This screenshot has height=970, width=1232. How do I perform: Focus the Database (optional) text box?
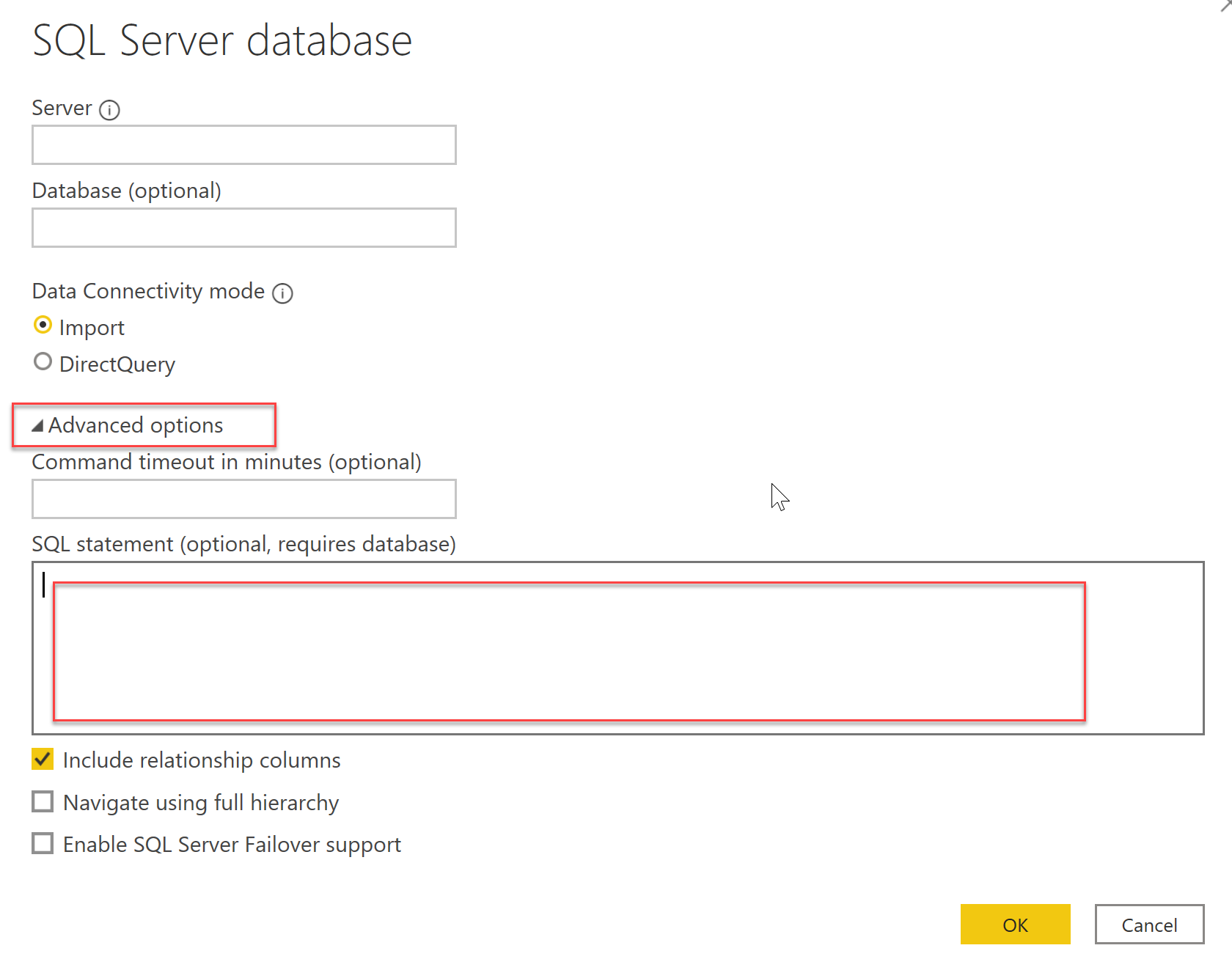click(x=244, y=227)
